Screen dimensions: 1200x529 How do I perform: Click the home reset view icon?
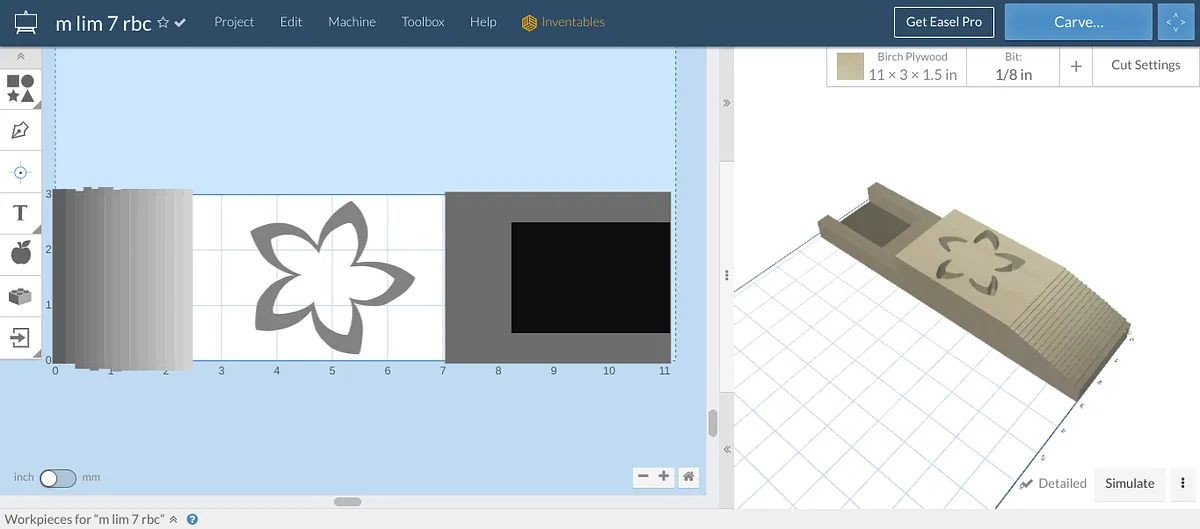pos(688,477)
